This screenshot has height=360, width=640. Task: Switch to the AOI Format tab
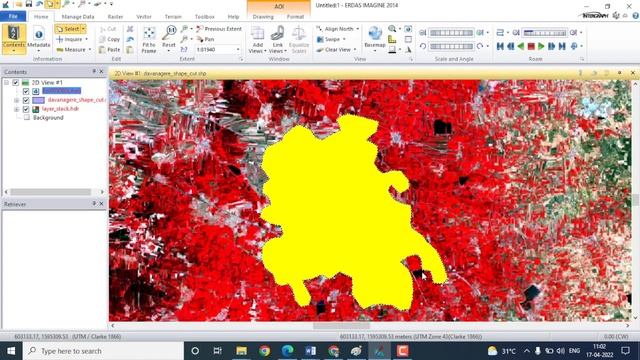click(296, 17)
